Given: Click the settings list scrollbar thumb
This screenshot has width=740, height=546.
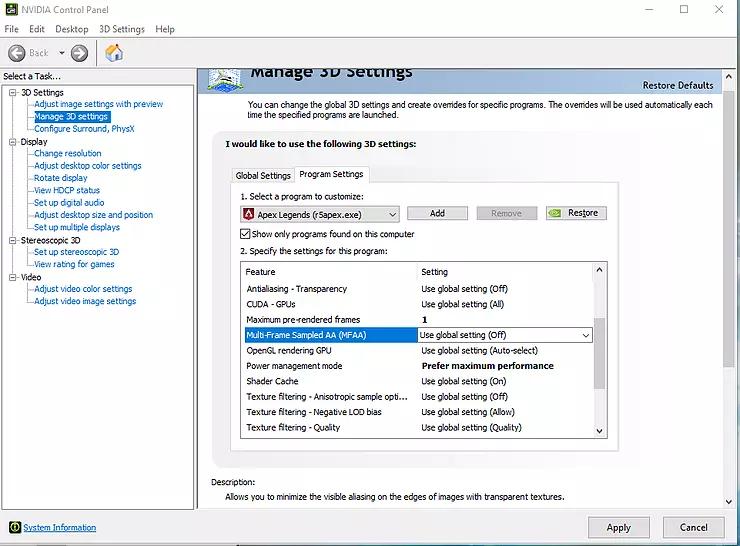Looking at the screenshot, I should click(x=599, y=353).
